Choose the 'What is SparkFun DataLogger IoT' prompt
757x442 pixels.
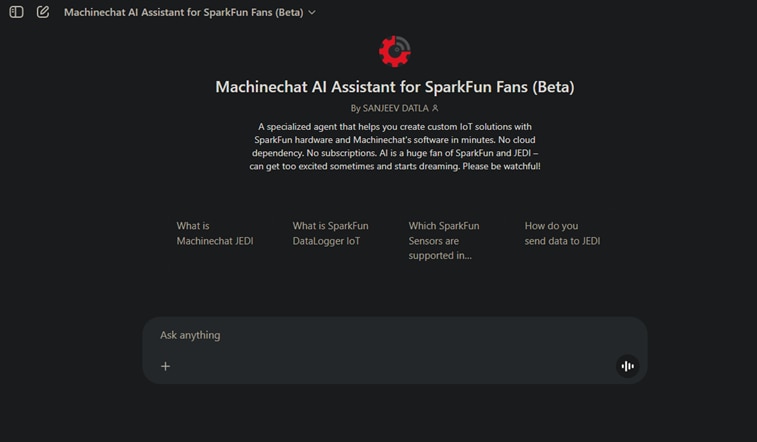click(x=331, y=233)
